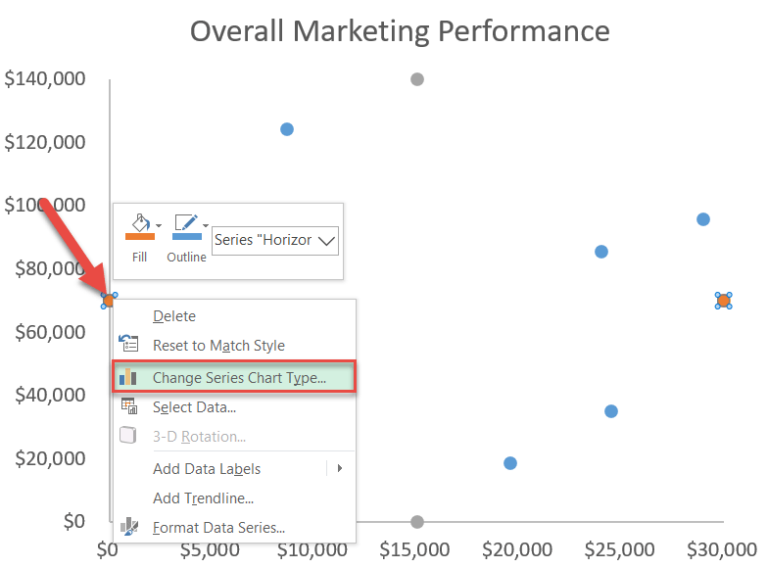Image resolution: width=768 pixels, height=568 pixels.
Task: Expand the Outline color dropdown arrow
Action: coord(206,226)
